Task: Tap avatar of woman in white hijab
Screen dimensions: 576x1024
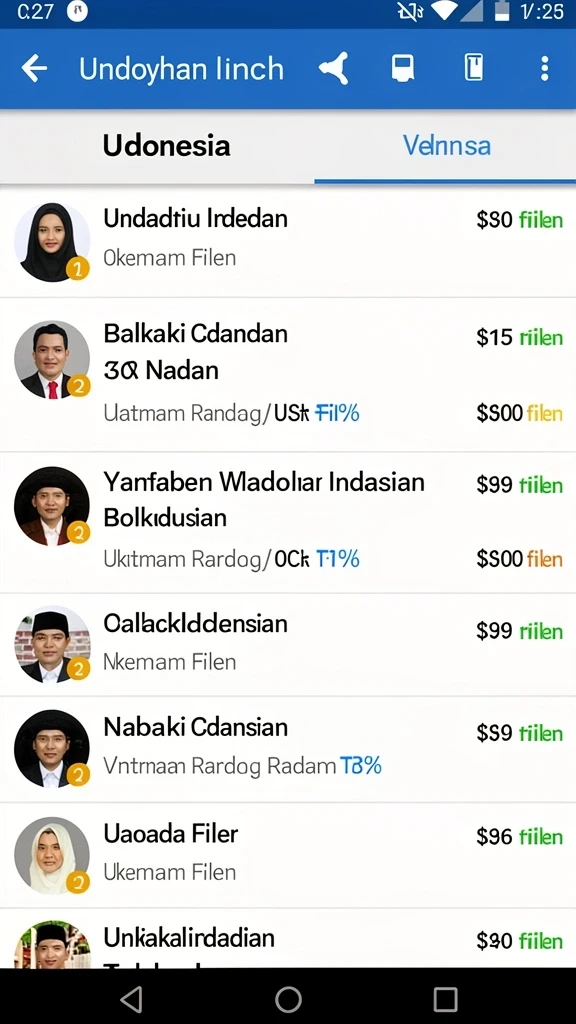Action: click(52, 855)
